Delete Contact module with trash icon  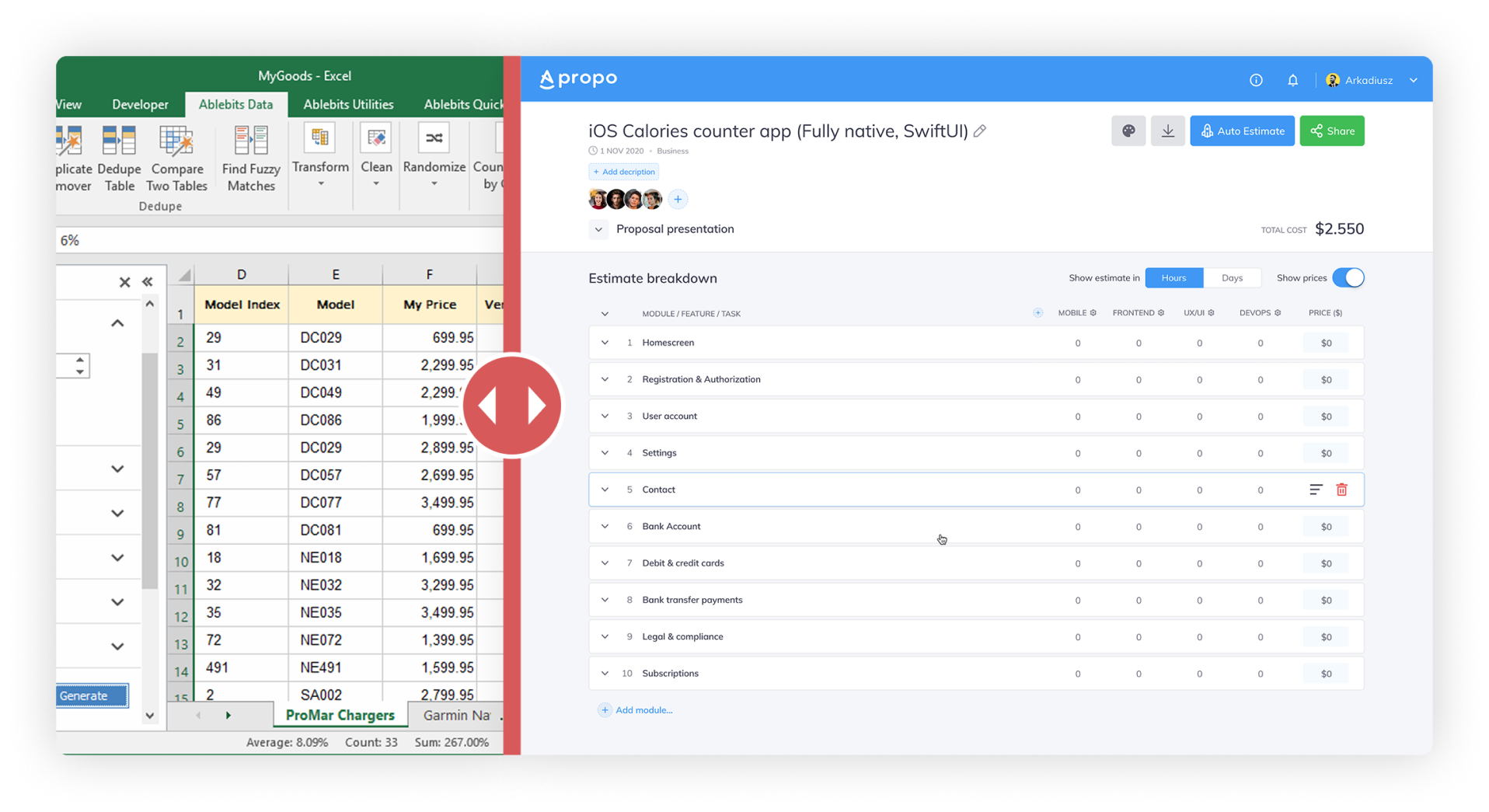click(1341, 490)
